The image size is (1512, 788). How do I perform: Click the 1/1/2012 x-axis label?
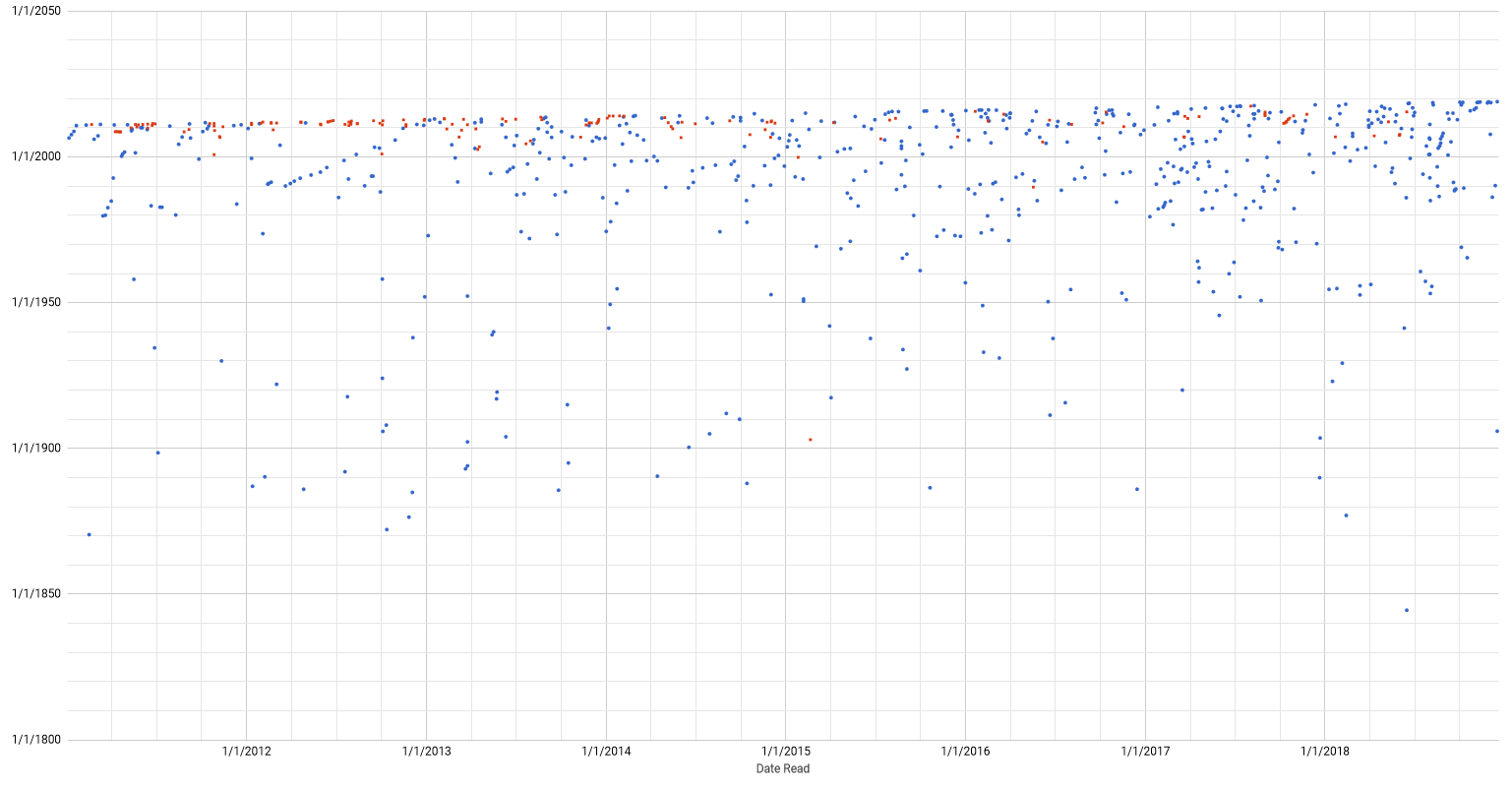tap(246, 752)
